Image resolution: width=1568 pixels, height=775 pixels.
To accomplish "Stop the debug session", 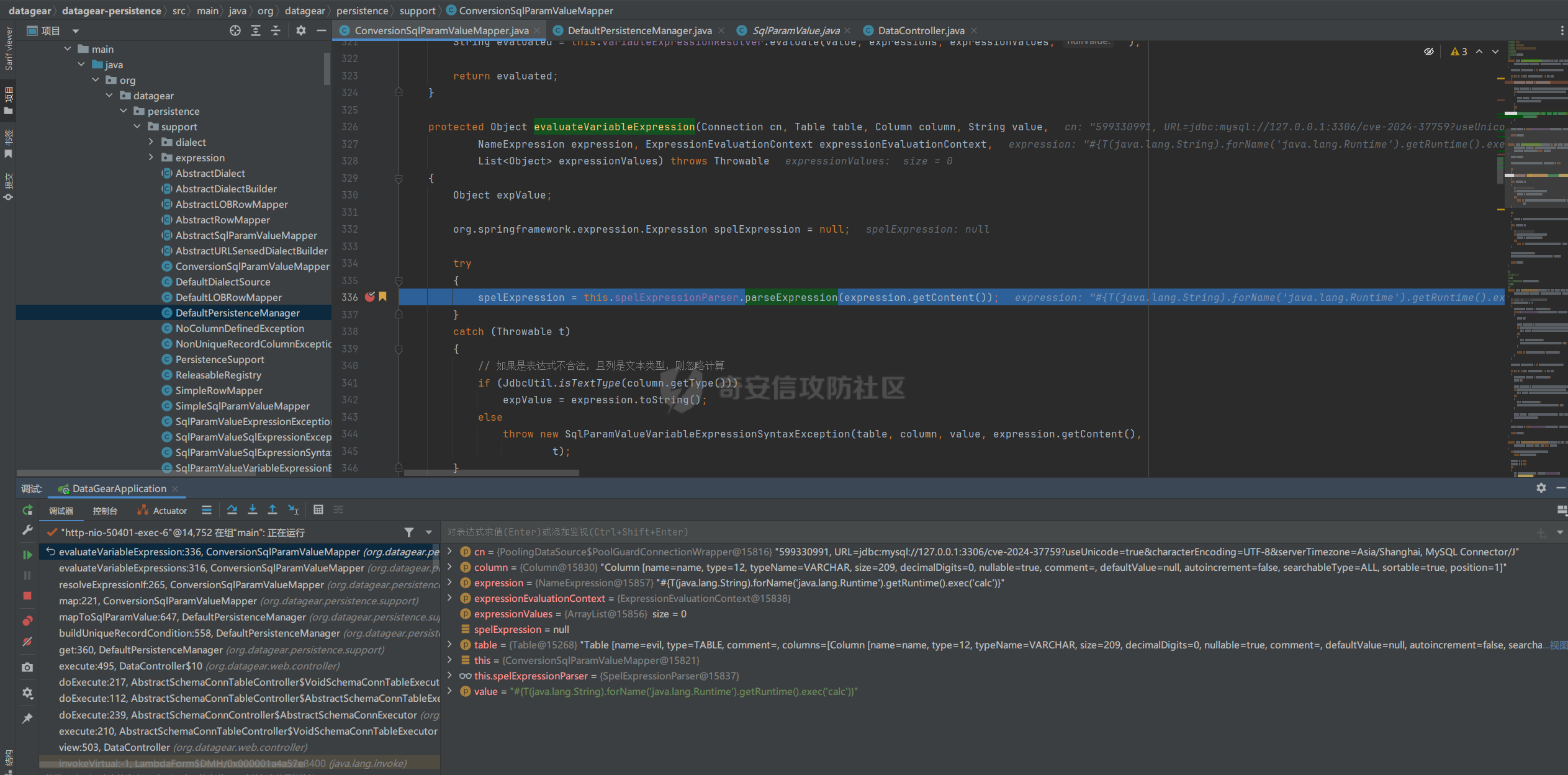I will 27,596.
